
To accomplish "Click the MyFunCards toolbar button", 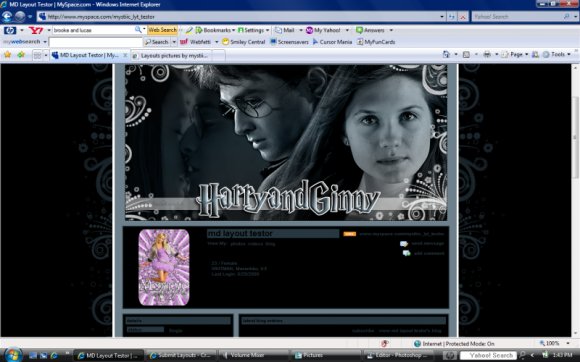I will pyautogui.click(x=376, y=42).
